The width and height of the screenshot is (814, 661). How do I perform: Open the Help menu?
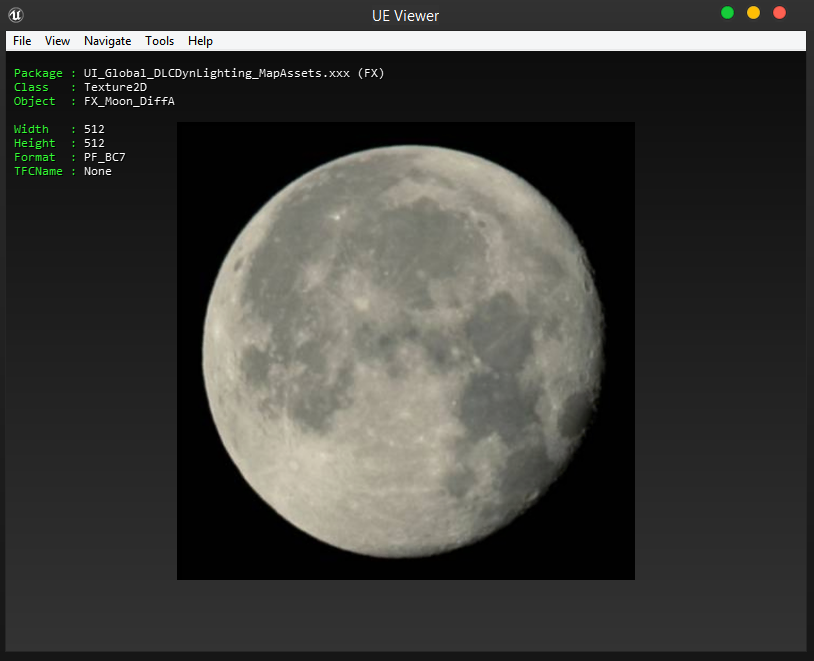click(200, 41)
